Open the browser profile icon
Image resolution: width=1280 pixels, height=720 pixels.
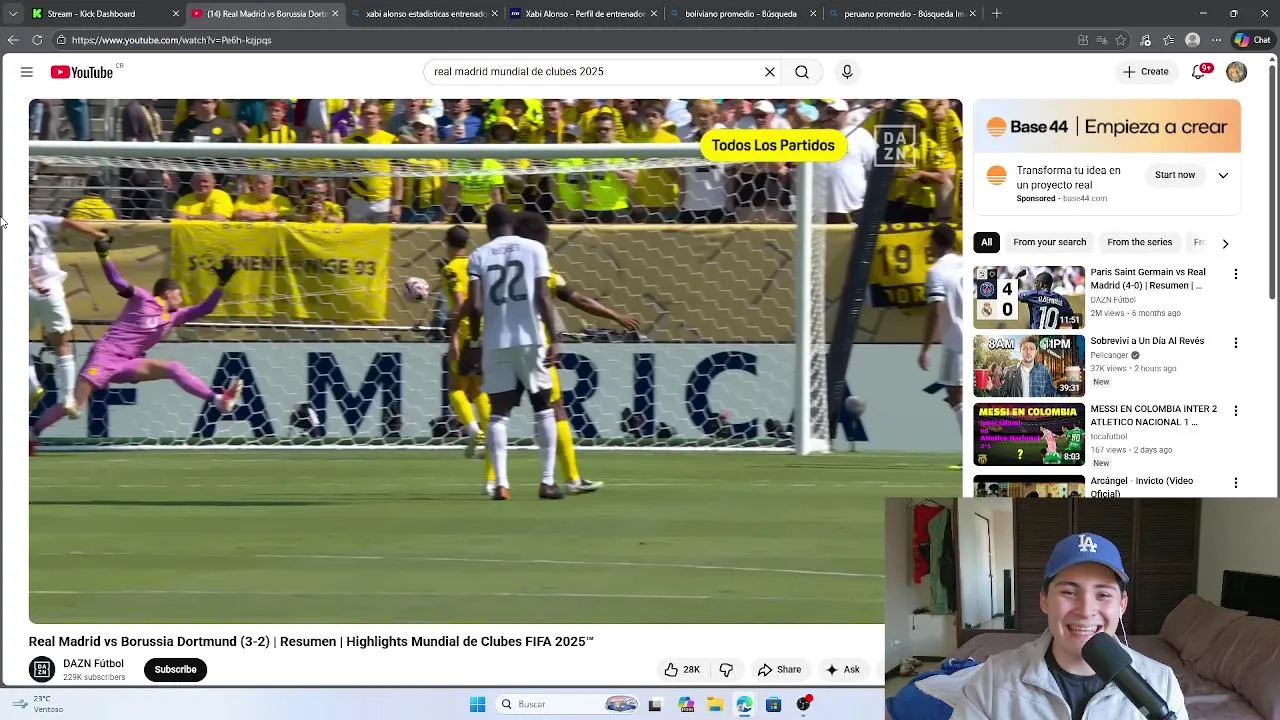pyautogui.click(x=1192, y=40)
